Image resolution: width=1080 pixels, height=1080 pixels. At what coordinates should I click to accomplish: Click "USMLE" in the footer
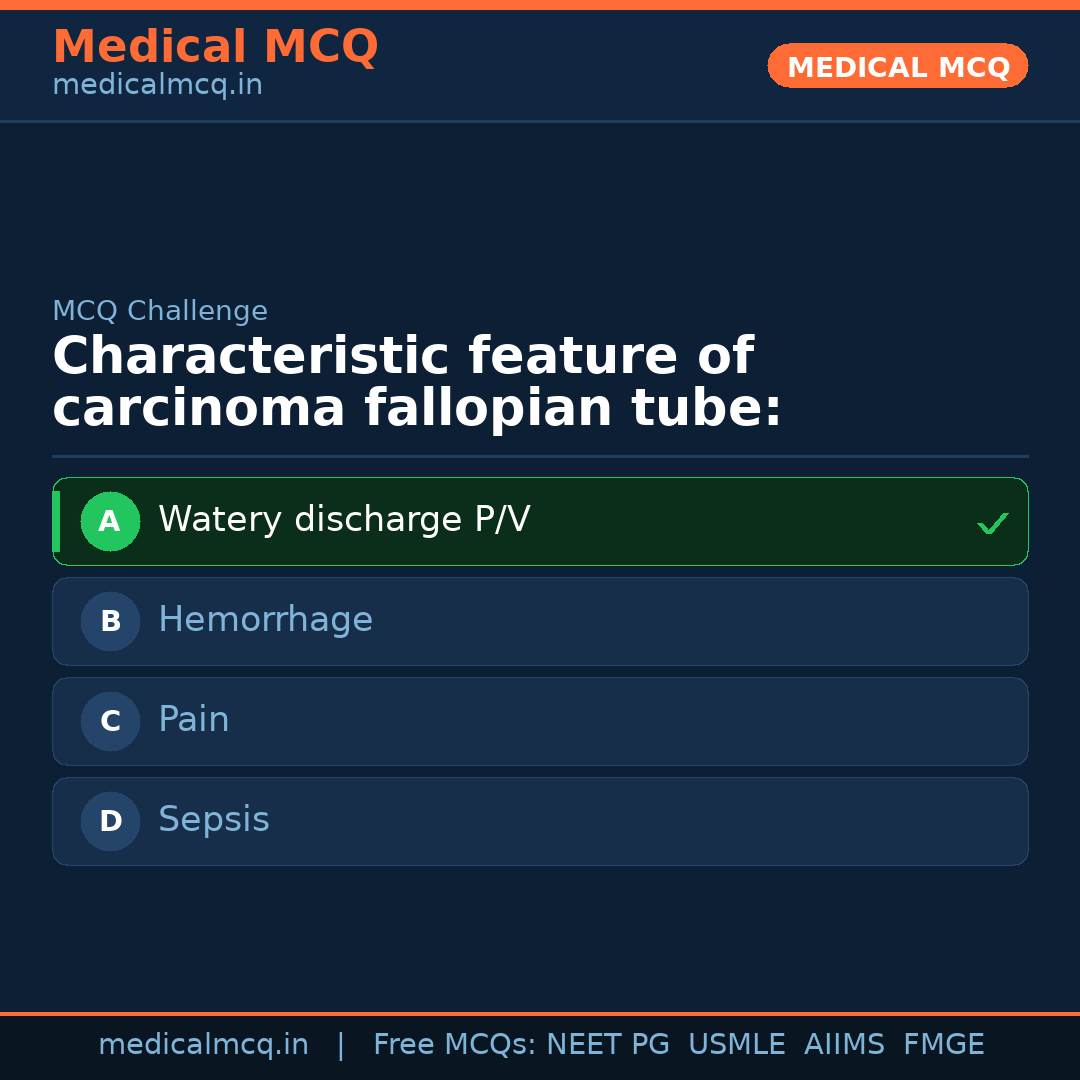tap(736, 1045)
